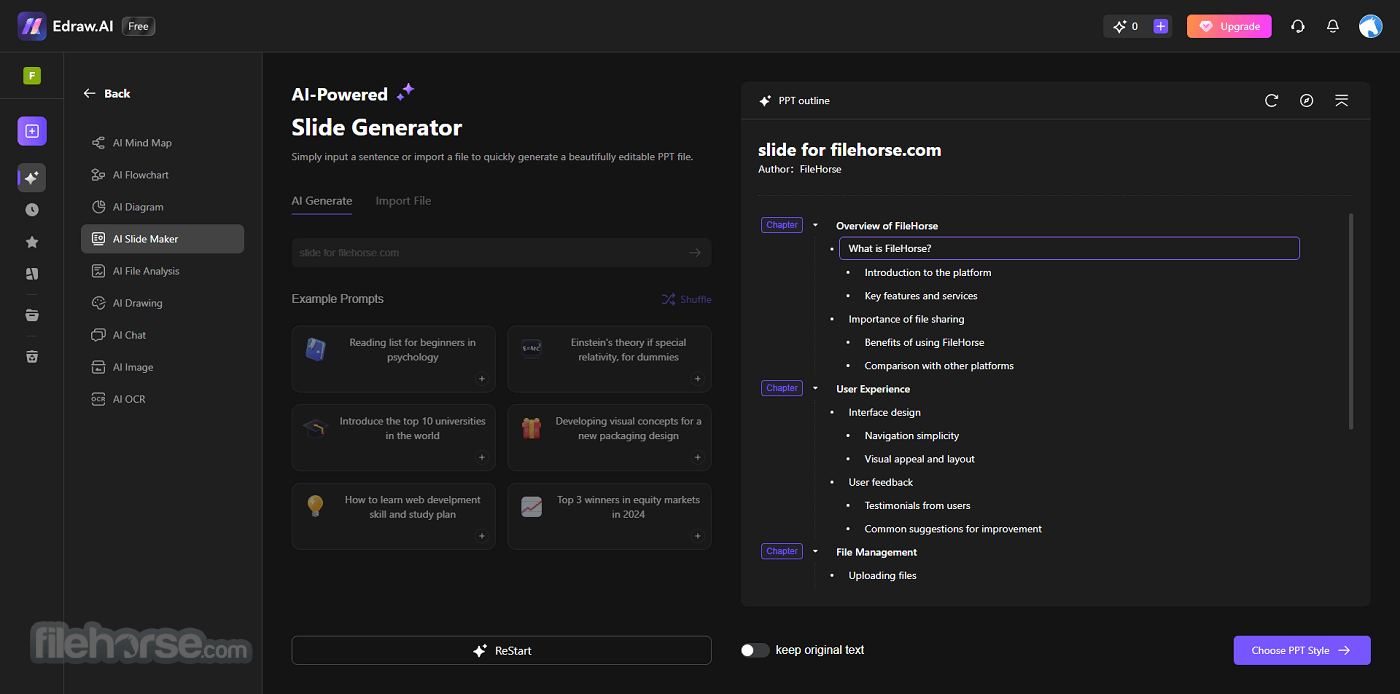Add the psychology reading list prompt plus icon
The width and height of the screenshot is (1400, 694).
tap(481, 379)
